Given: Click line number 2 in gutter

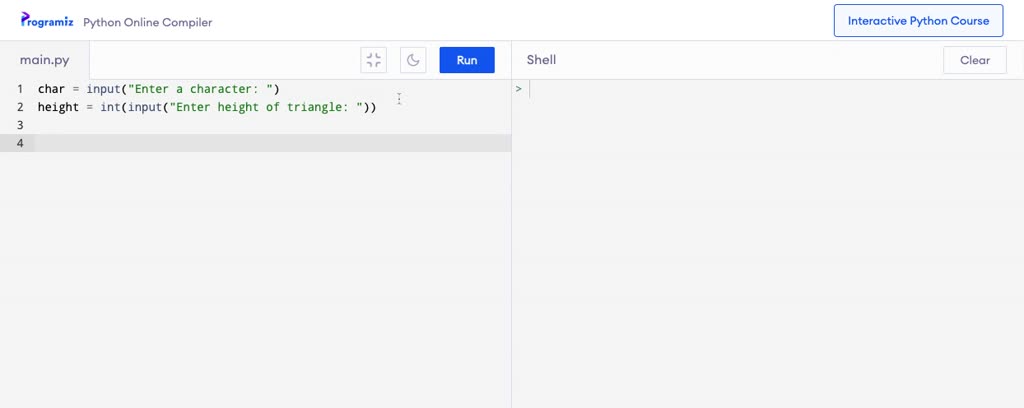Looking at the screenshot, I should (20, 107).
